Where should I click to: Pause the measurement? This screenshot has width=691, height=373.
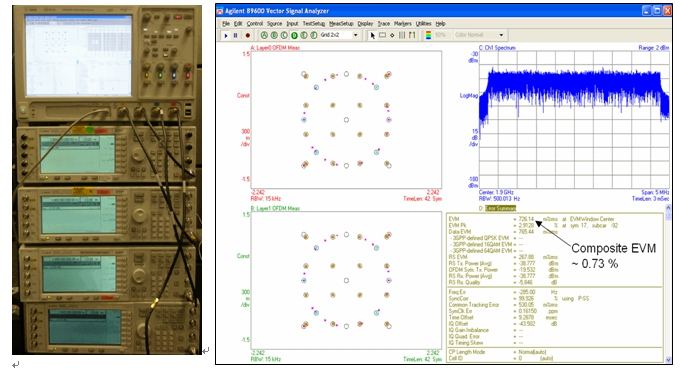pyautogui.click(x=235, y=35)
